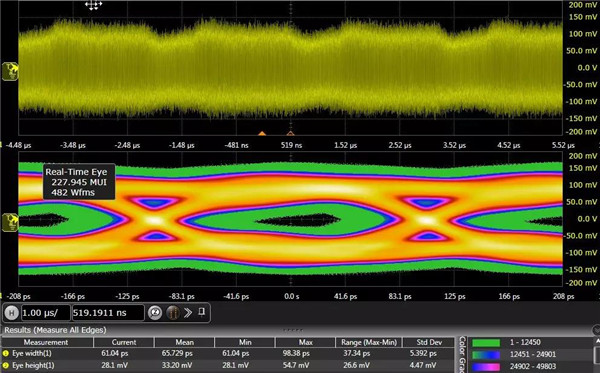Viewport: 600px width, 373px height.
Task: Click the horizontal H setup button
Action: [11, 313]
